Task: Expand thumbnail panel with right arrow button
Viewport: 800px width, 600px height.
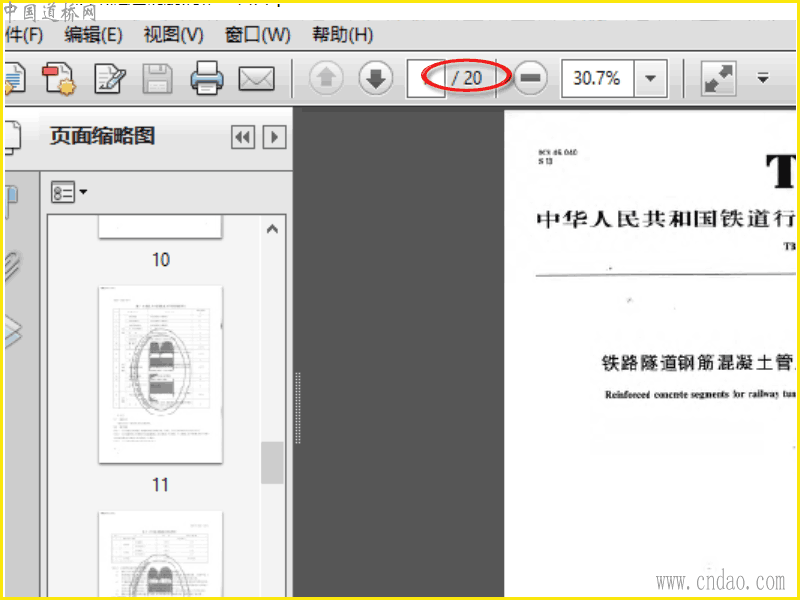Action: pos(274,137)
